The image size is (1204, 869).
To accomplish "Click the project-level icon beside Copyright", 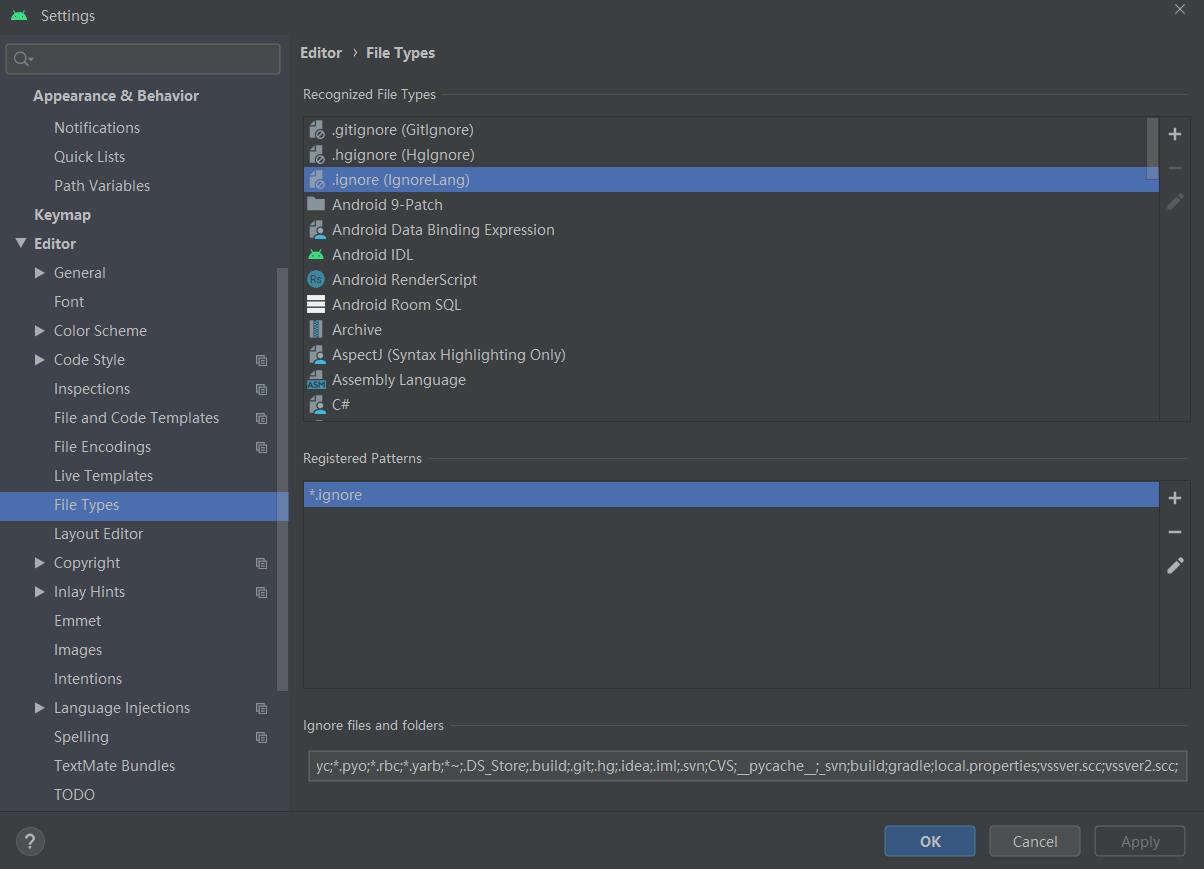I will (262, 563).
